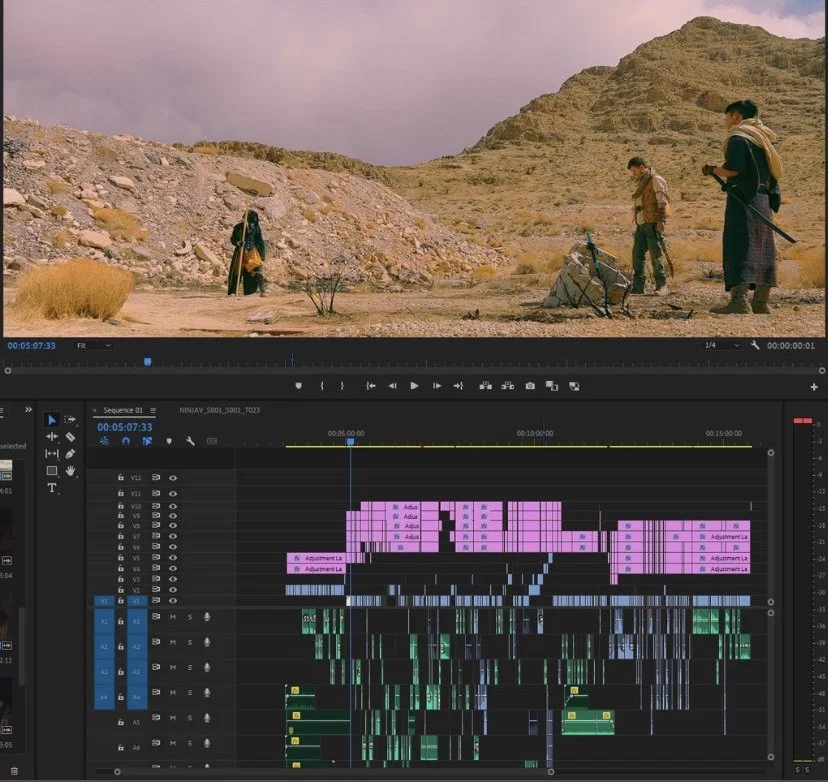Screen dimensions: 828x782
Task: Mute audio track A1
Action: tap(173, 617)
